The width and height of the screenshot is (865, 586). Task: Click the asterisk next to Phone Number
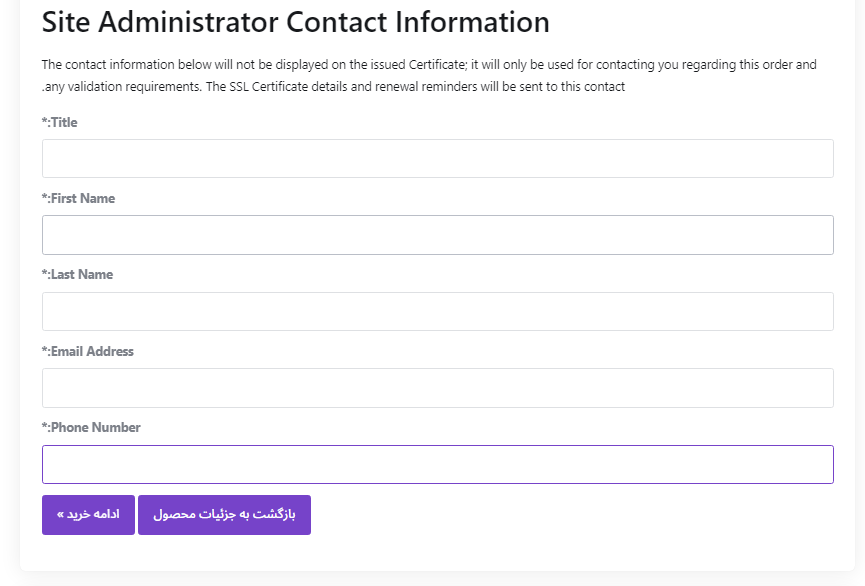[x=42, y=427]
